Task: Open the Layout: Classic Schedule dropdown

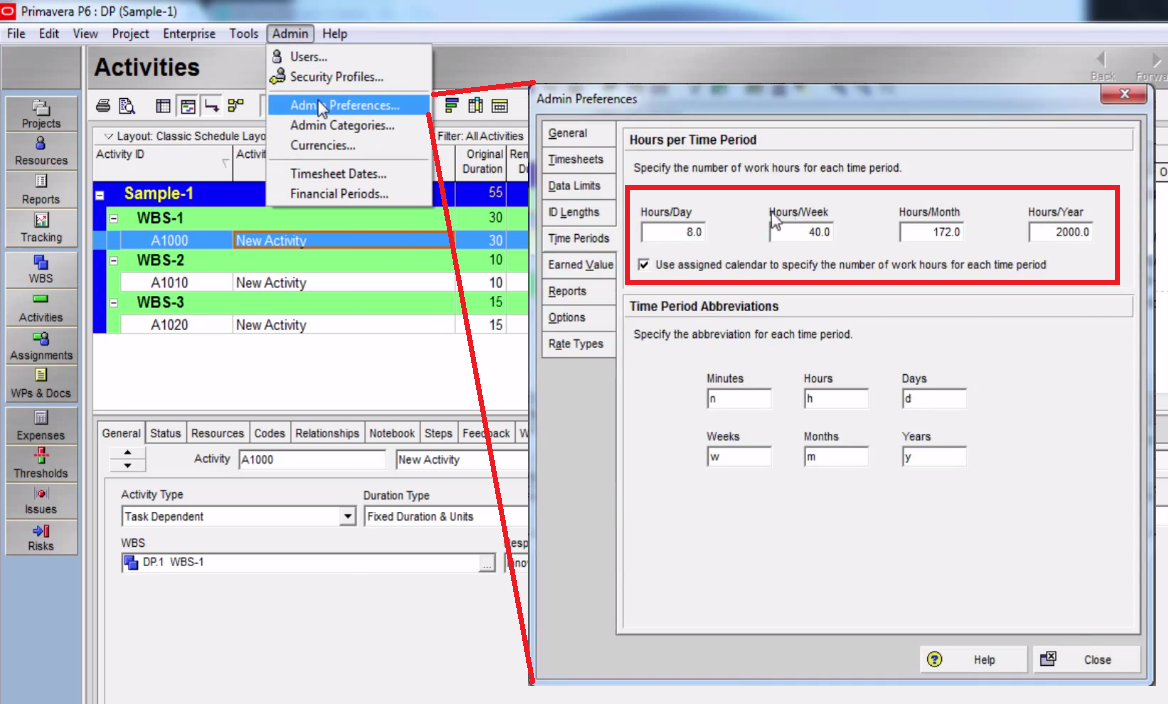Action: coord(109,136)
